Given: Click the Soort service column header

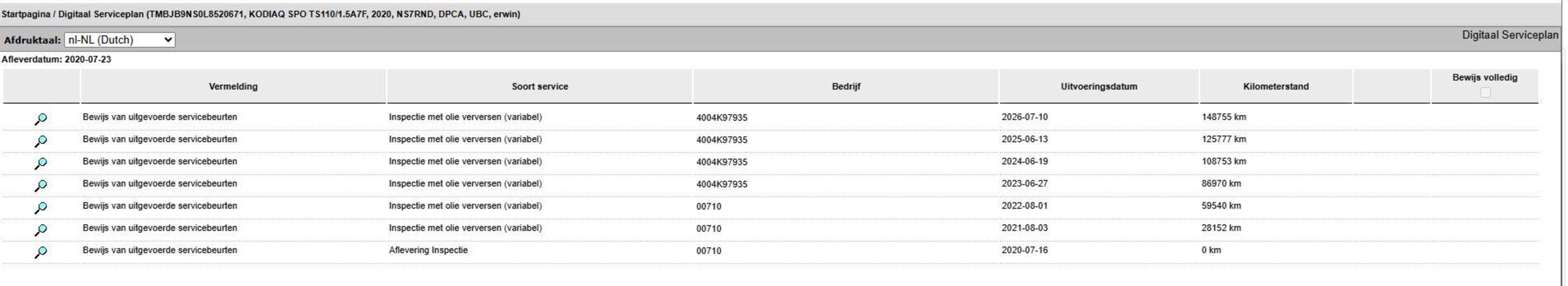Looking at the screenshot, I should (540, 87).
